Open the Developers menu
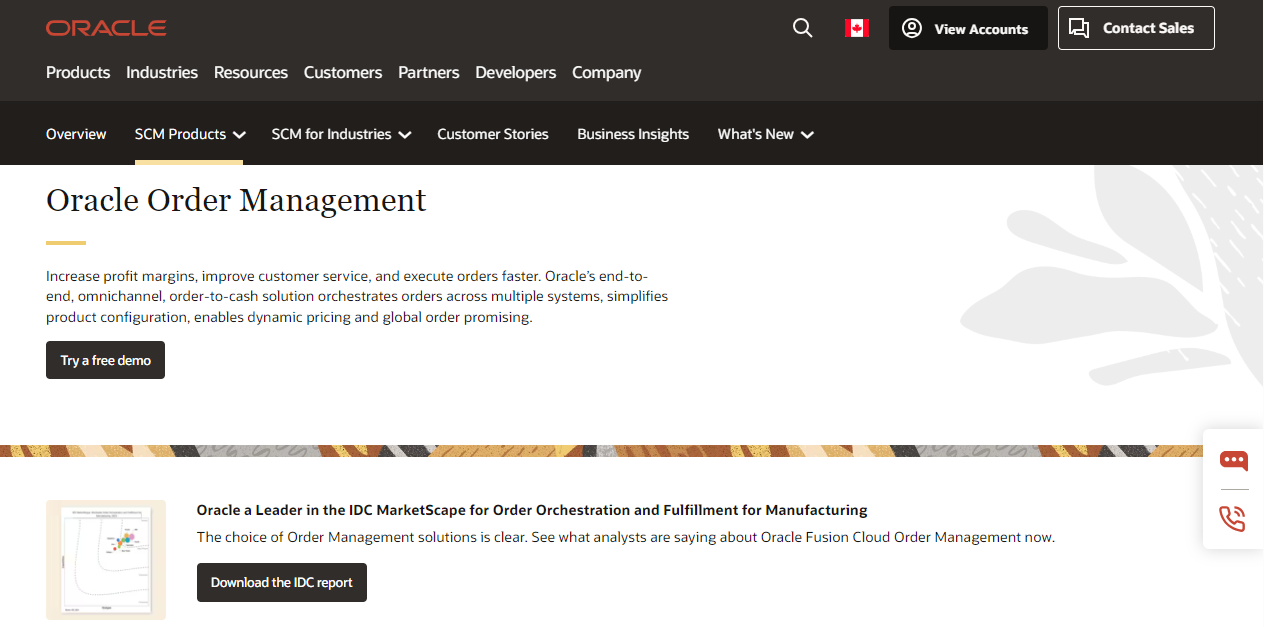 coord(516,73)
